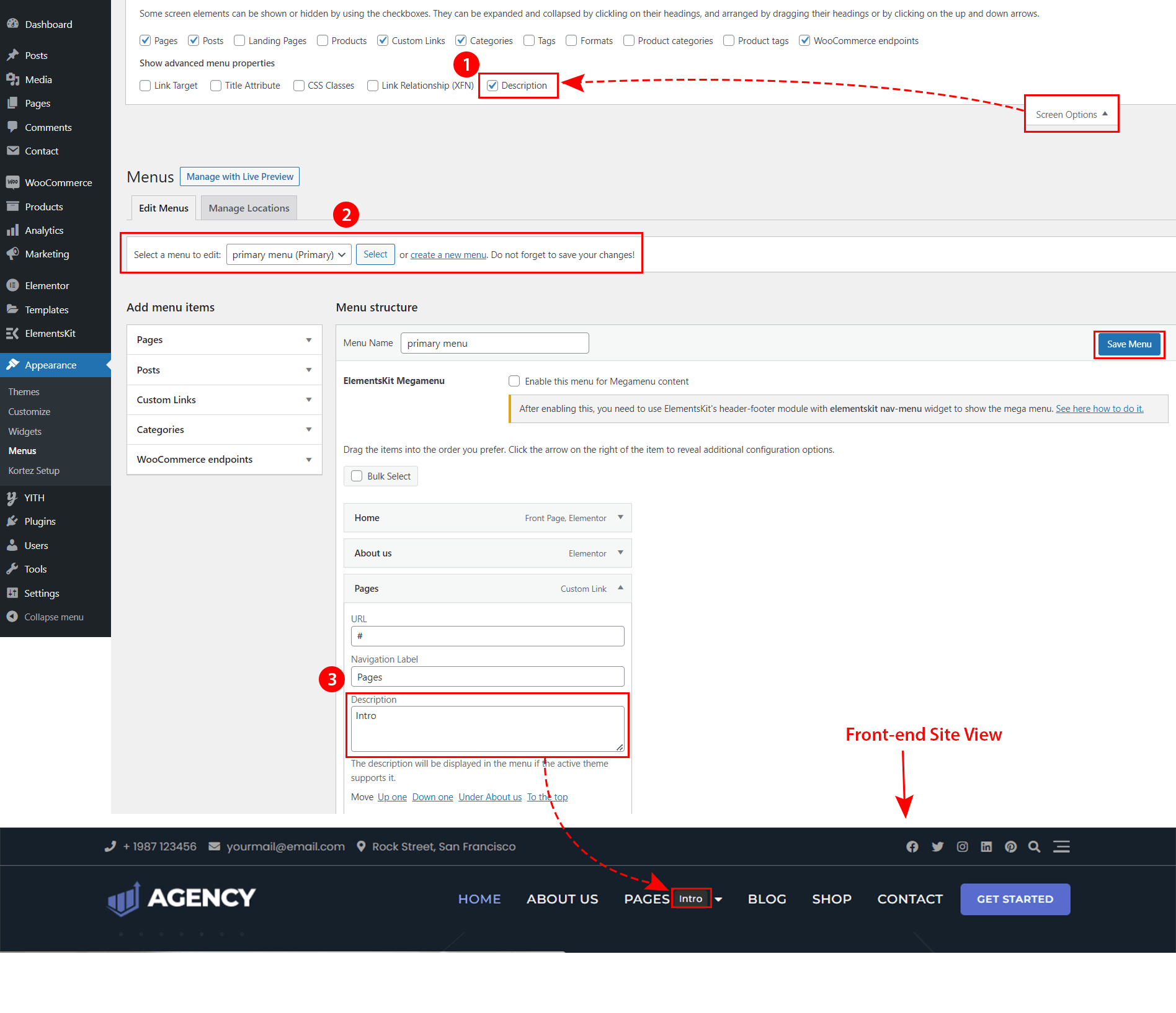The image size is (1176, 1013).
Task: Open See here how to do it link
Action: tap(1100, 409)
